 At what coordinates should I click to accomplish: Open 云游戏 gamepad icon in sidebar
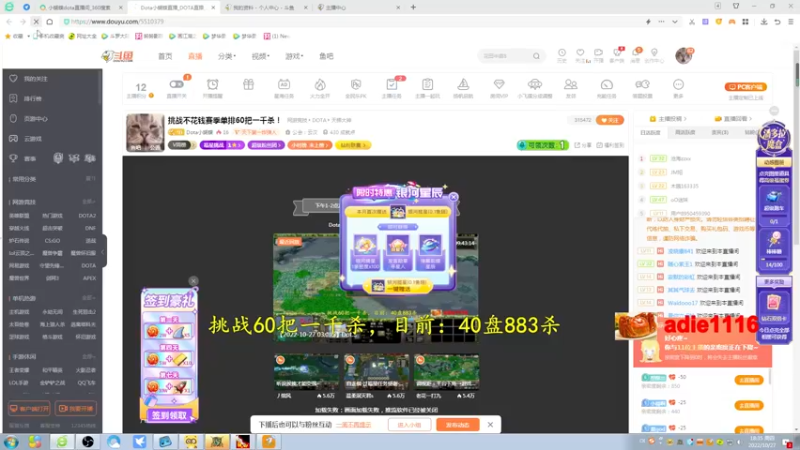pos(13,138)
